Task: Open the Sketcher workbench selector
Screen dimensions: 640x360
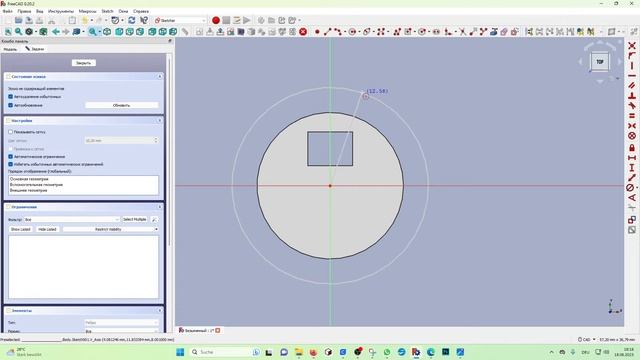Action: click(x=180, y=20)
